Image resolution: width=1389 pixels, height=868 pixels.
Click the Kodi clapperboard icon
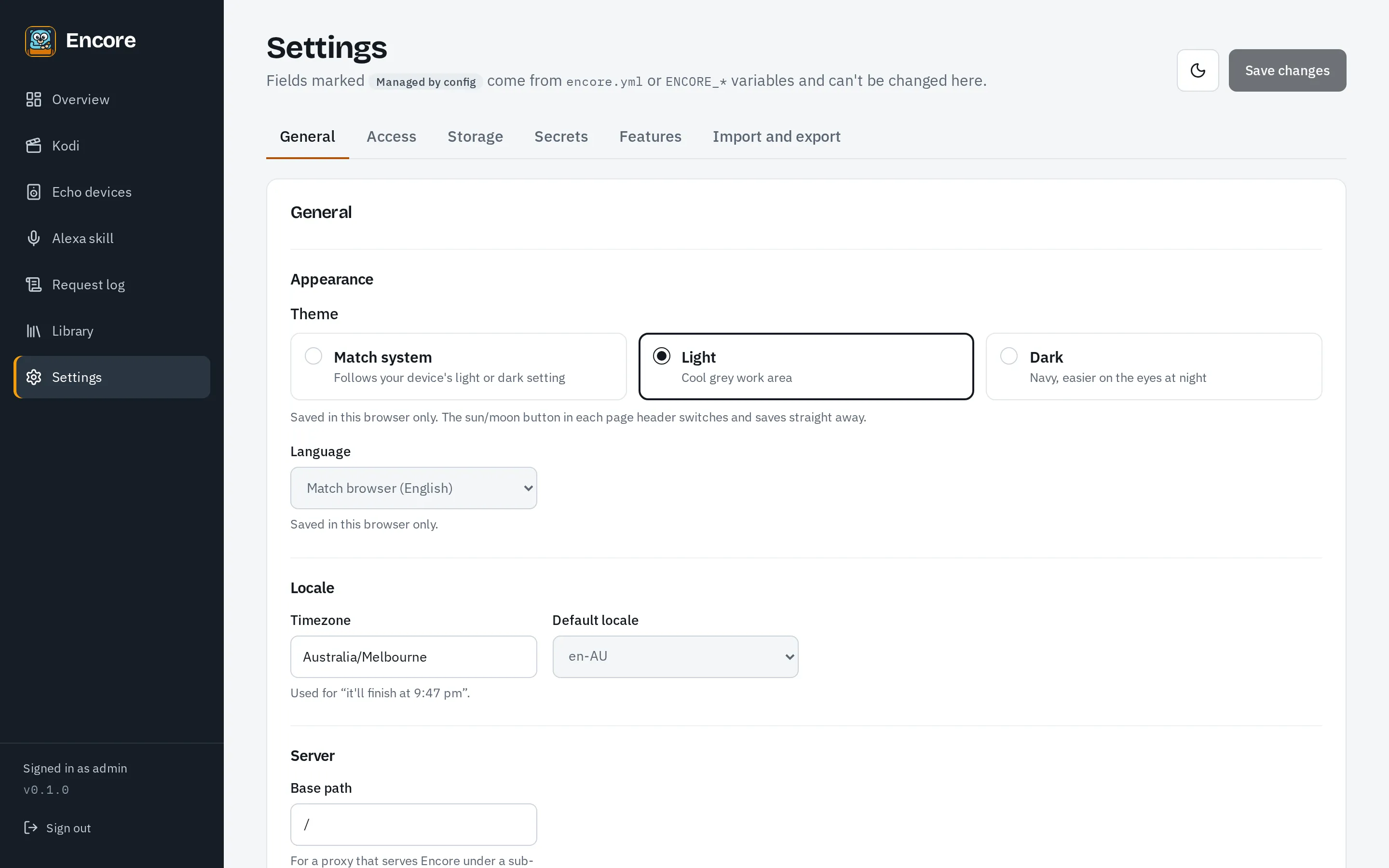click(34, 146)
